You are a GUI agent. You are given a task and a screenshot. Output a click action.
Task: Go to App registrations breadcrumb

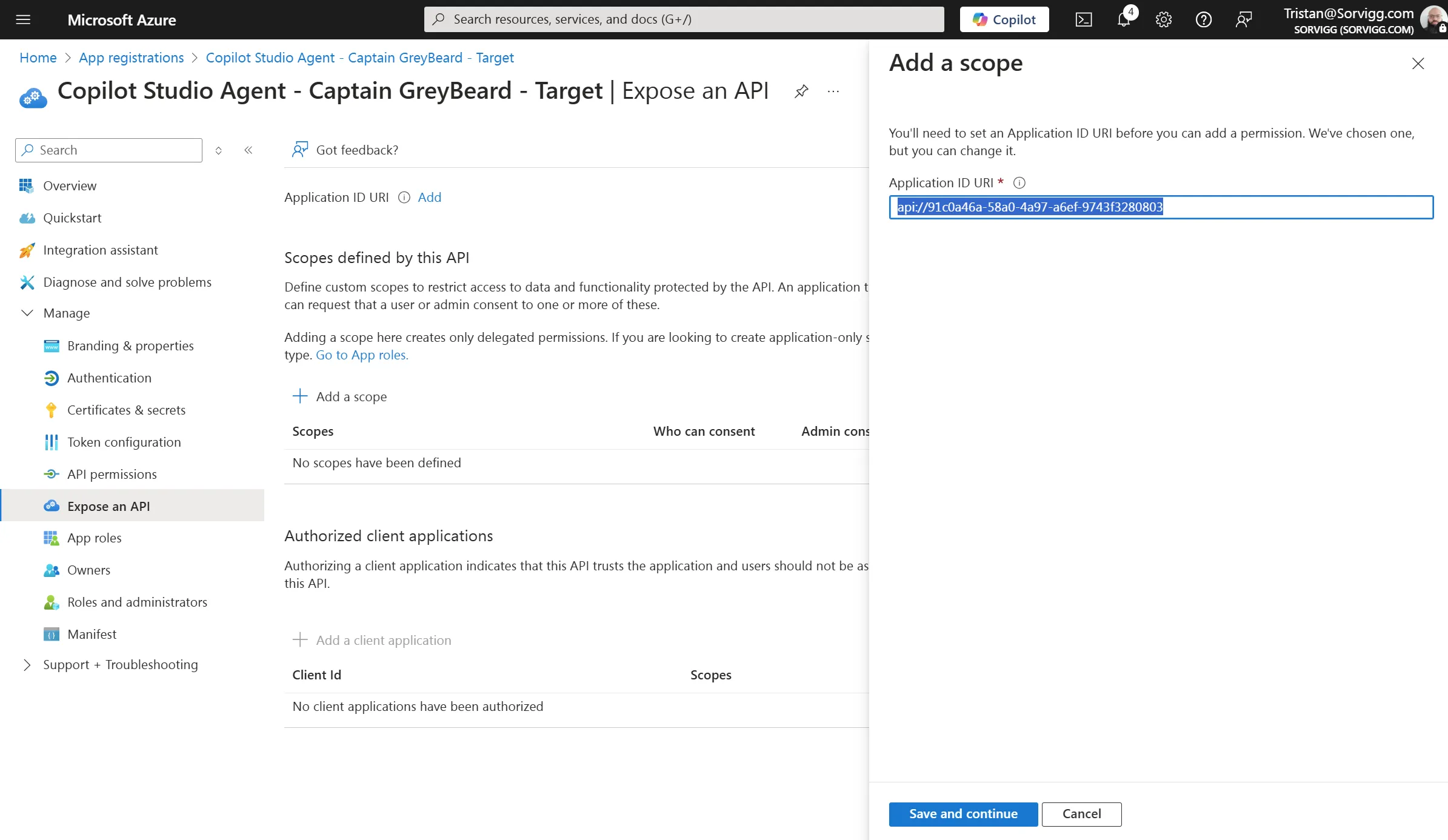pyautogui.click(x=132, y=58)
